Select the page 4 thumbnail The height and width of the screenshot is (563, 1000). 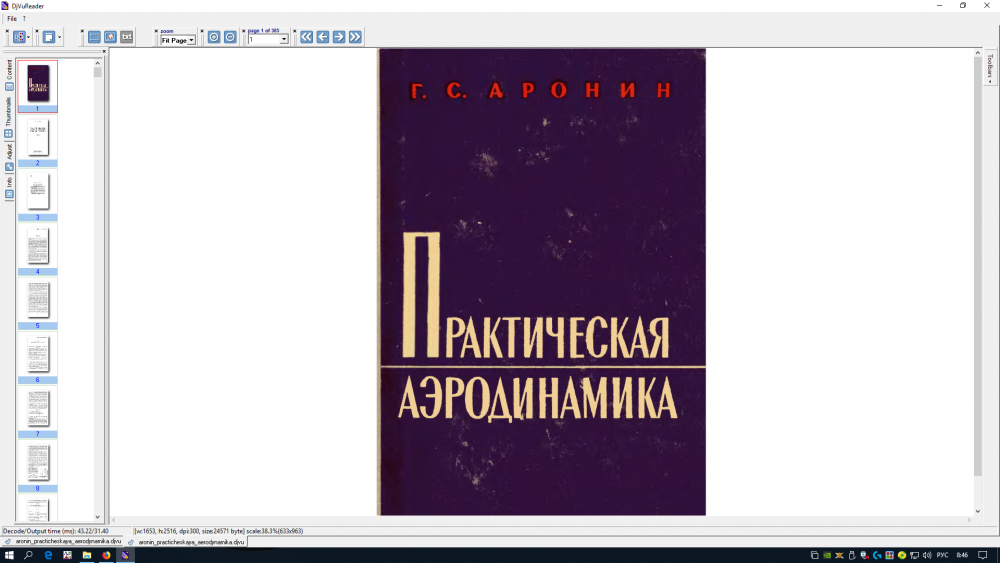(38, 246)
